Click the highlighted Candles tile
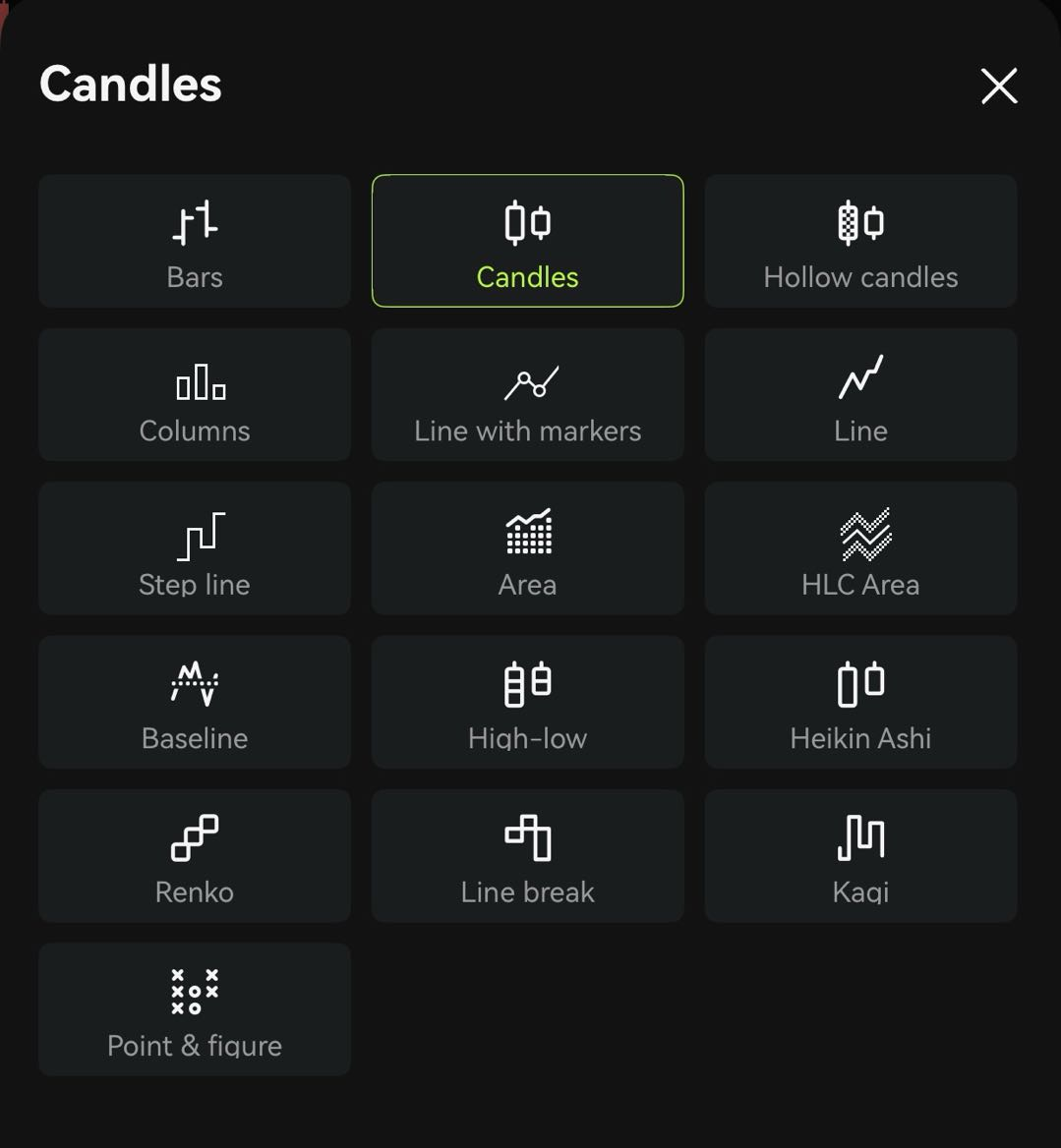Image resolution: width=1061 pixels, height=1148 pixels. [x=528, y=241]
